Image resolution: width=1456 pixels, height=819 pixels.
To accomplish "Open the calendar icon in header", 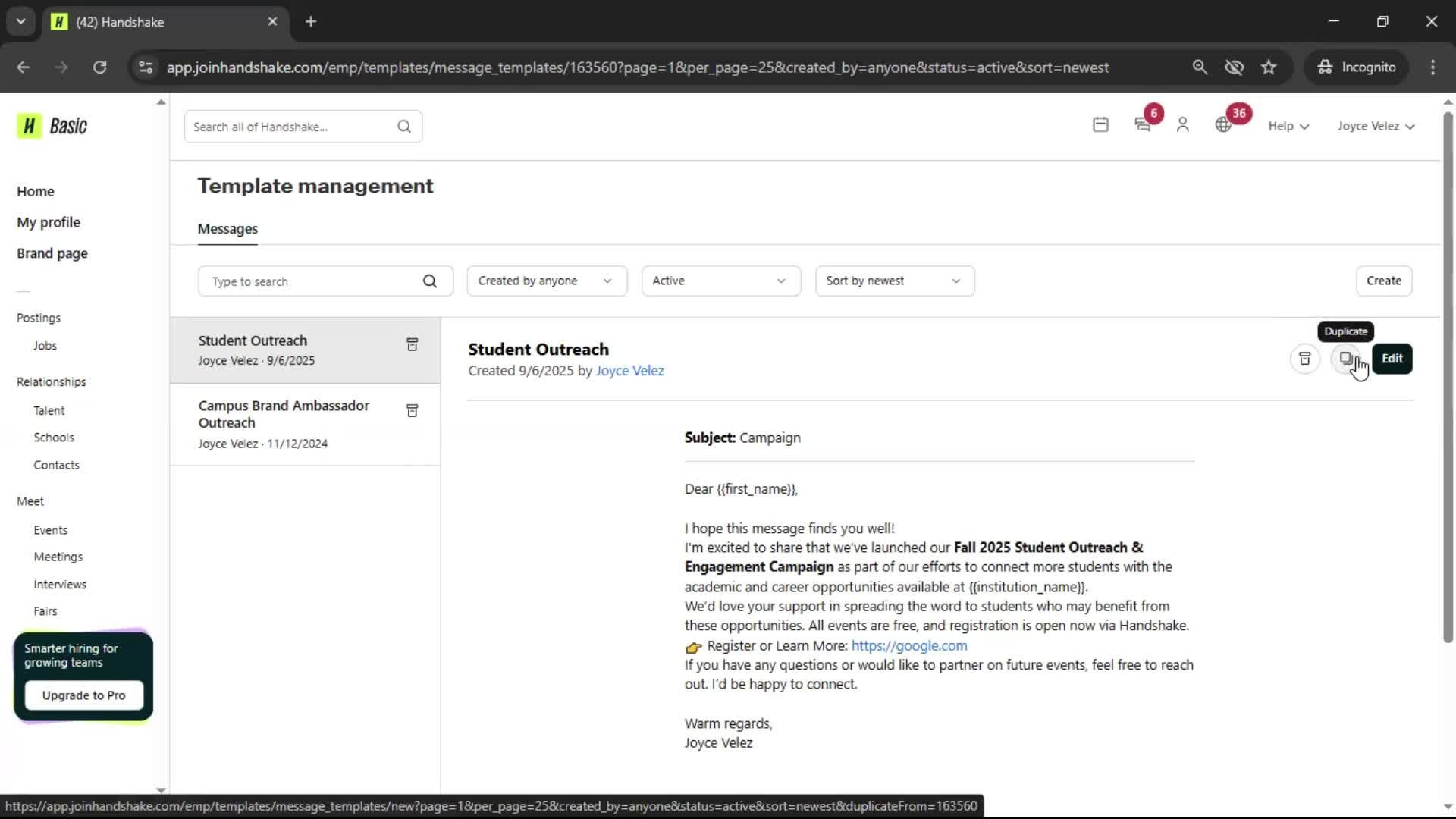I will [x=1100, y=125].
